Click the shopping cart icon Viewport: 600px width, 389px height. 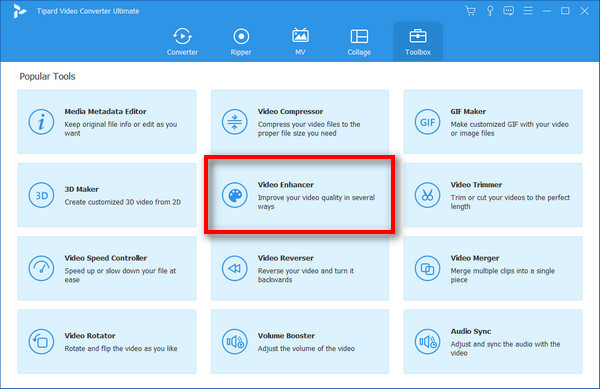coord(470,11)
